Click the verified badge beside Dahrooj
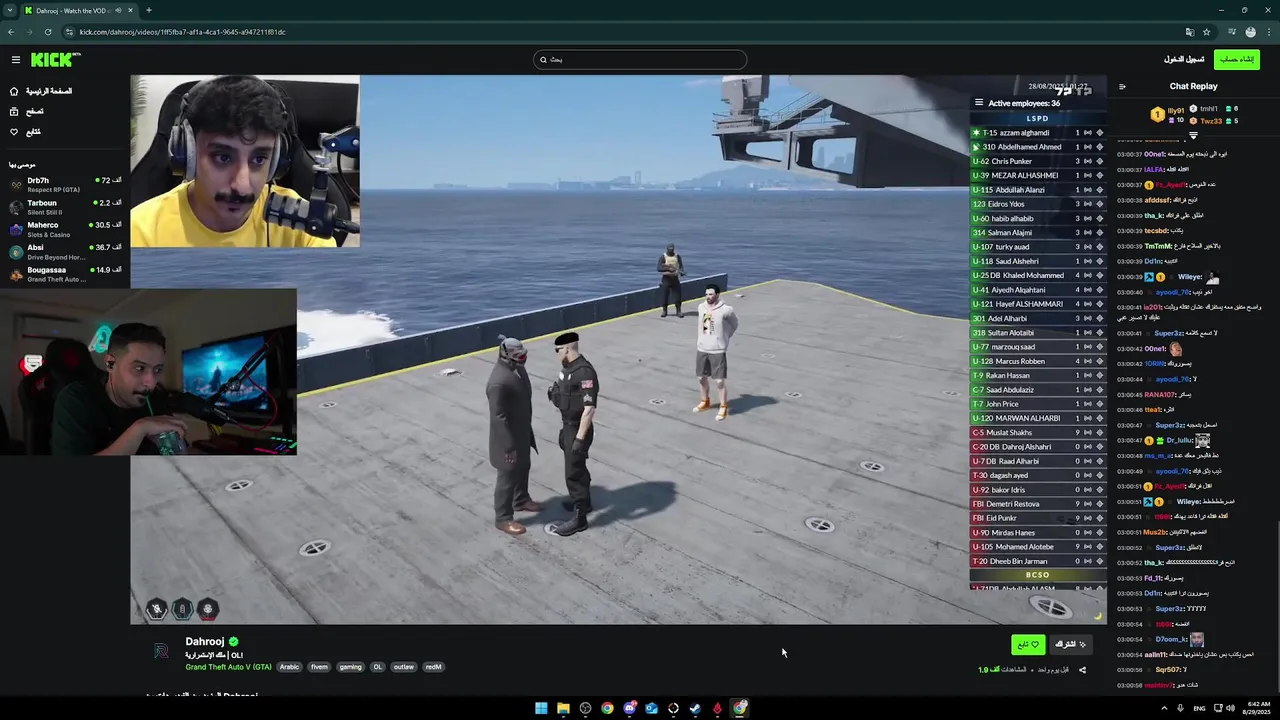 tap(233, 642)
